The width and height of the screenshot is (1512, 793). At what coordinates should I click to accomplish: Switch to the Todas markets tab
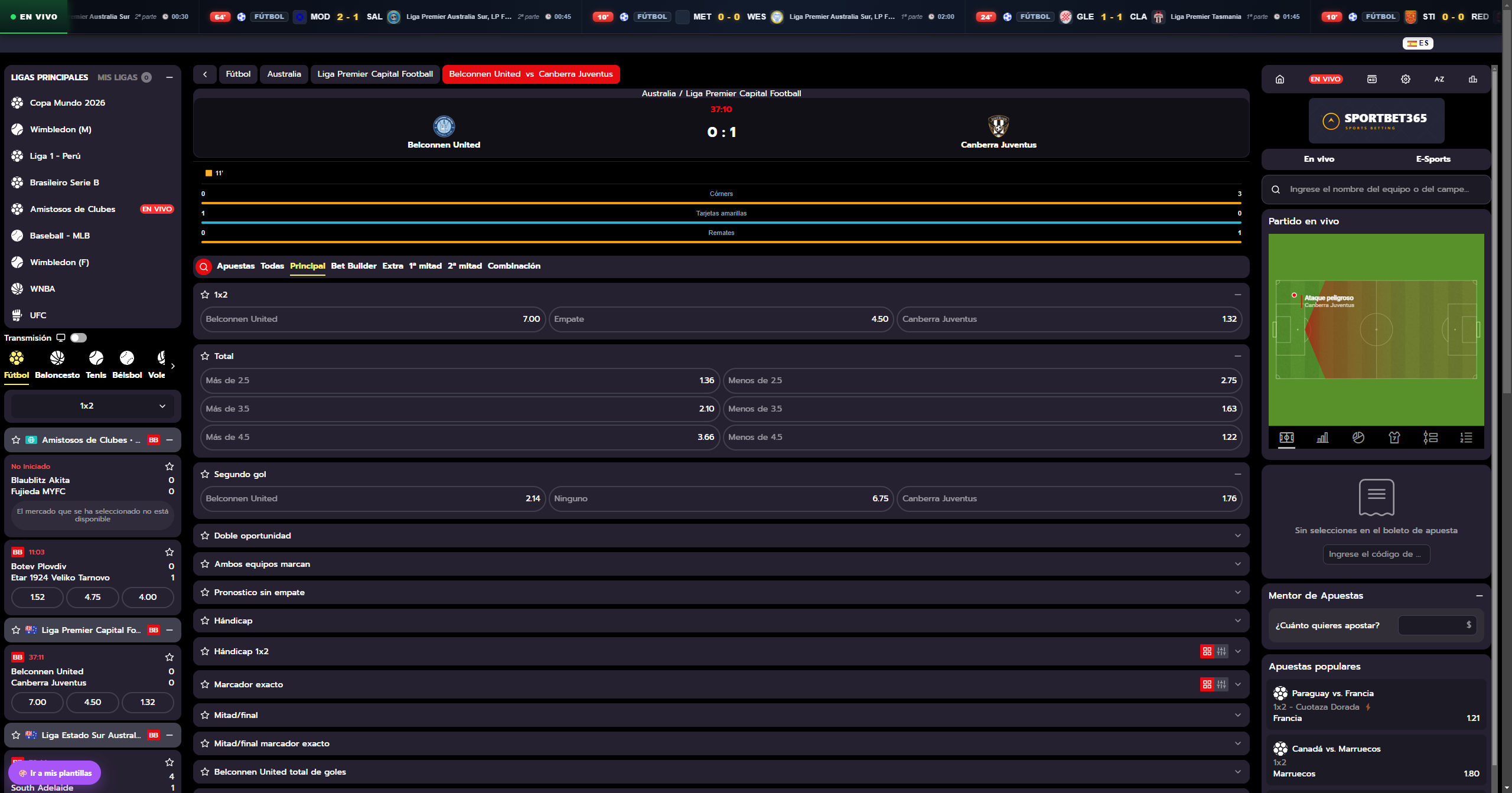(272, 266)
